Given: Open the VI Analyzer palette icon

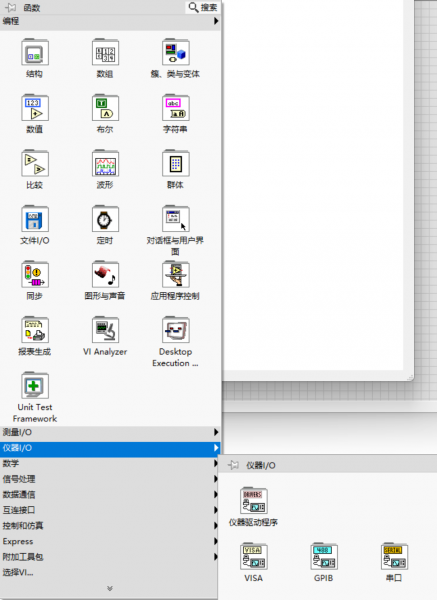Looking at the screenshot, I should click(x=105, y=330).
